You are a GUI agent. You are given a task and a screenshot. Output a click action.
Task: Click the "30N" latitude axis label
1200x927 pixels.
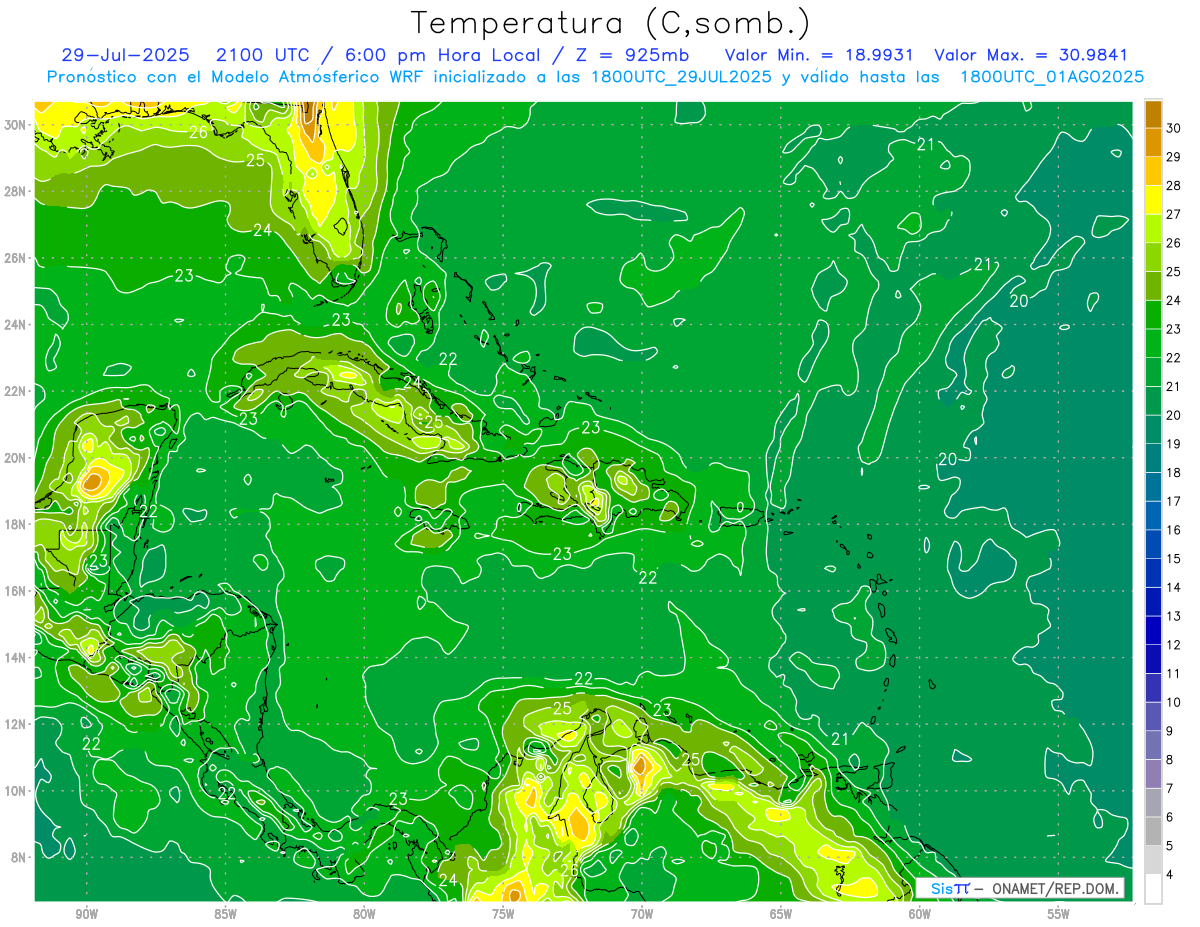pyautogui.click(x=16, y=124)
